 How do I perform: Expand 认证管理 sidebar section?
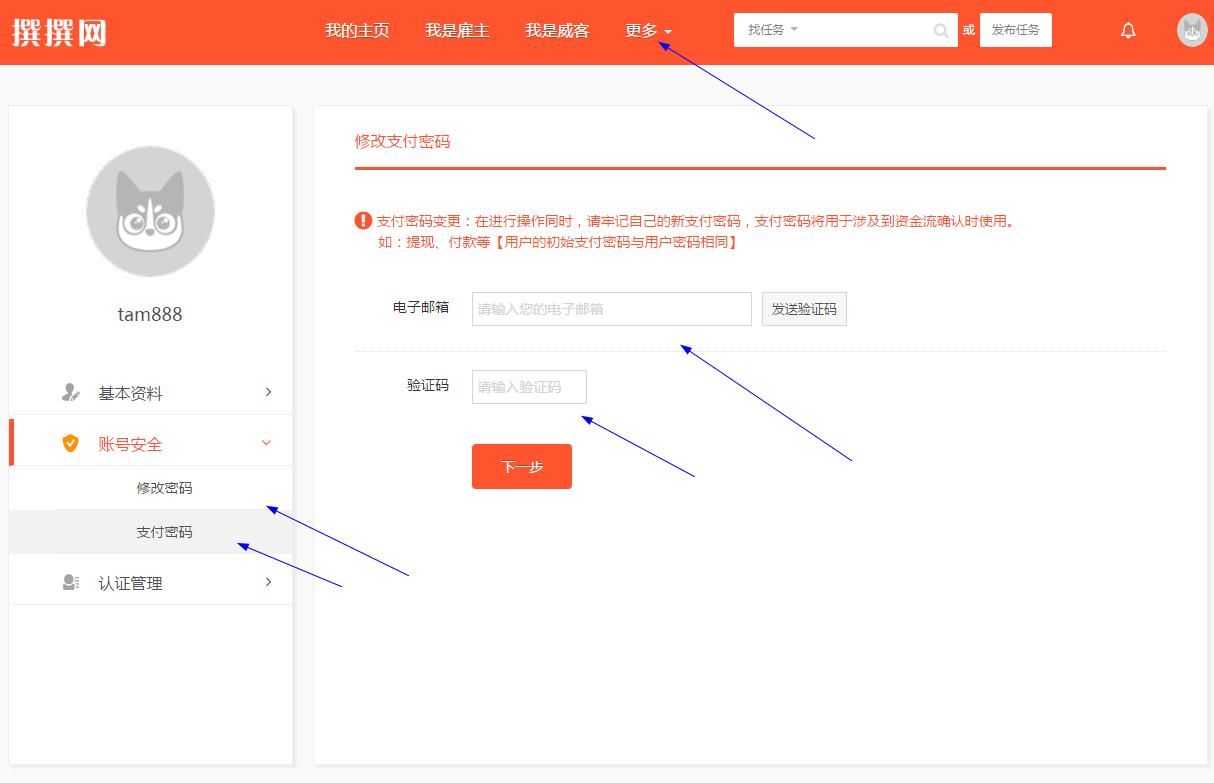pyautogui.click(x=151, y=582)
